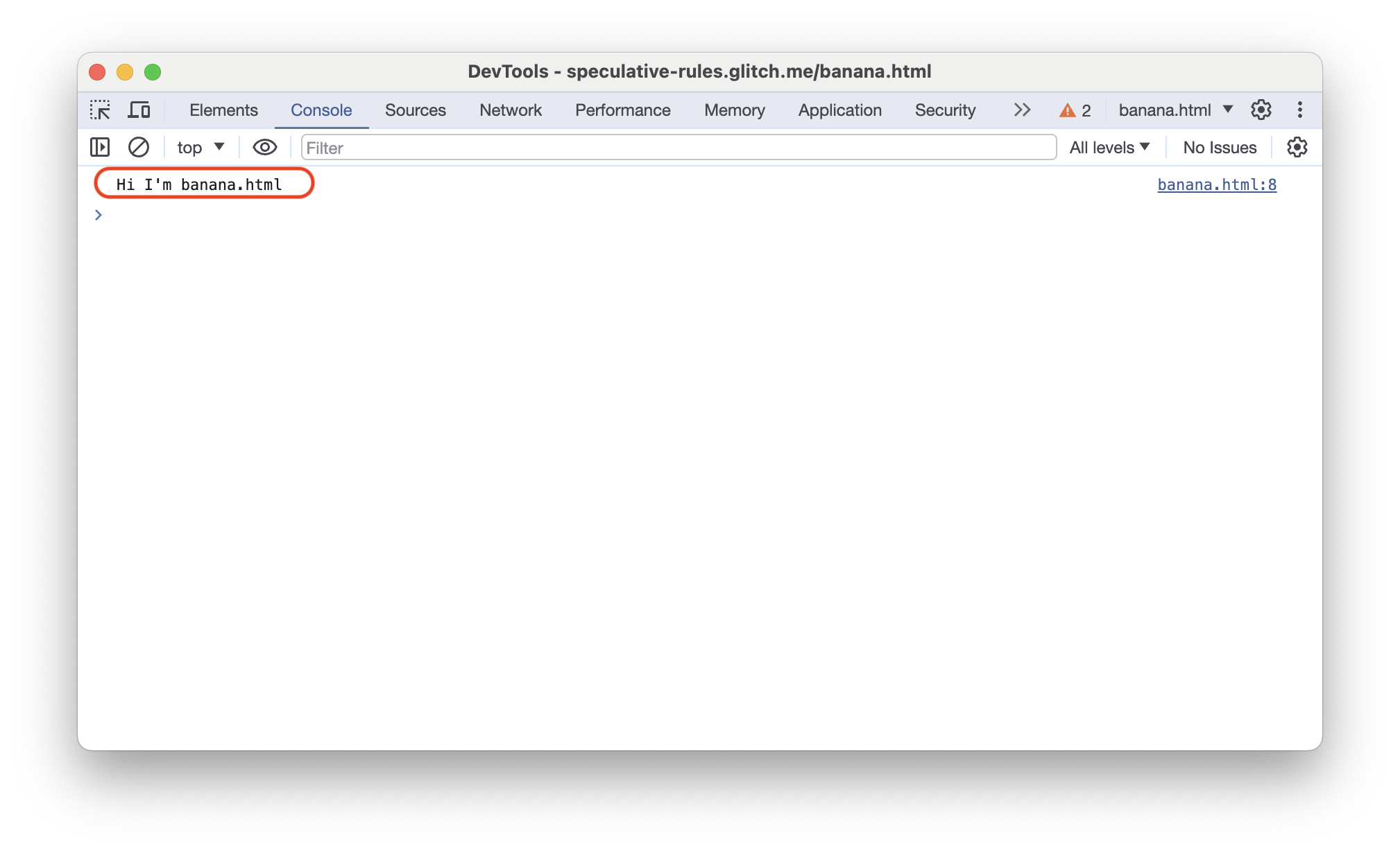1400x853 pixels.
Task: Expand the All levels log filter dropdown
Action: 1108,147
